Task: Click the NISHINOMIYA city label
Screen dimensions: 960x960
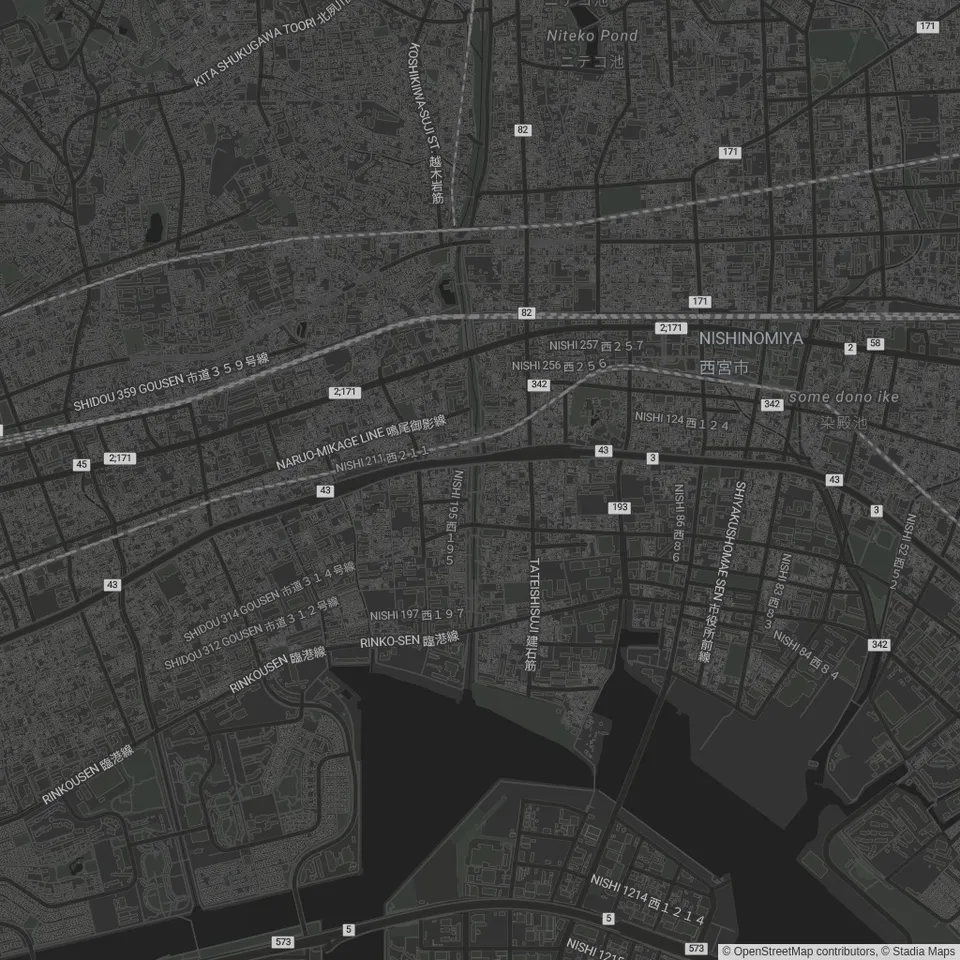Action: click(751, 339)
